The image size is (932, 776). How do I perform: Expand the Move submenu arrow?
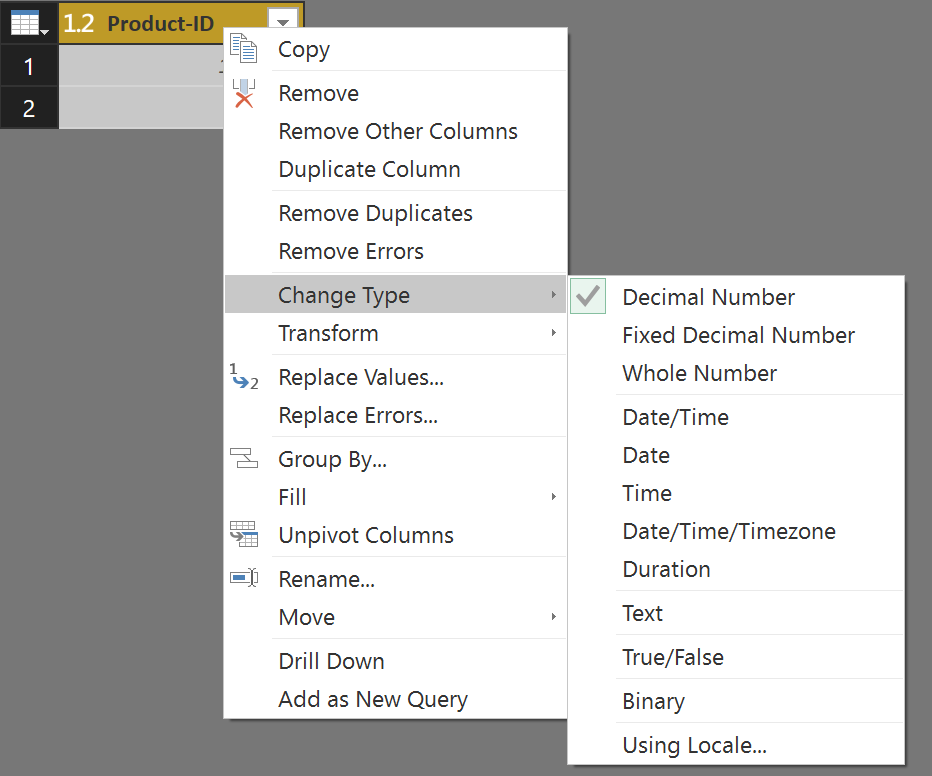[x=553, y=617]
